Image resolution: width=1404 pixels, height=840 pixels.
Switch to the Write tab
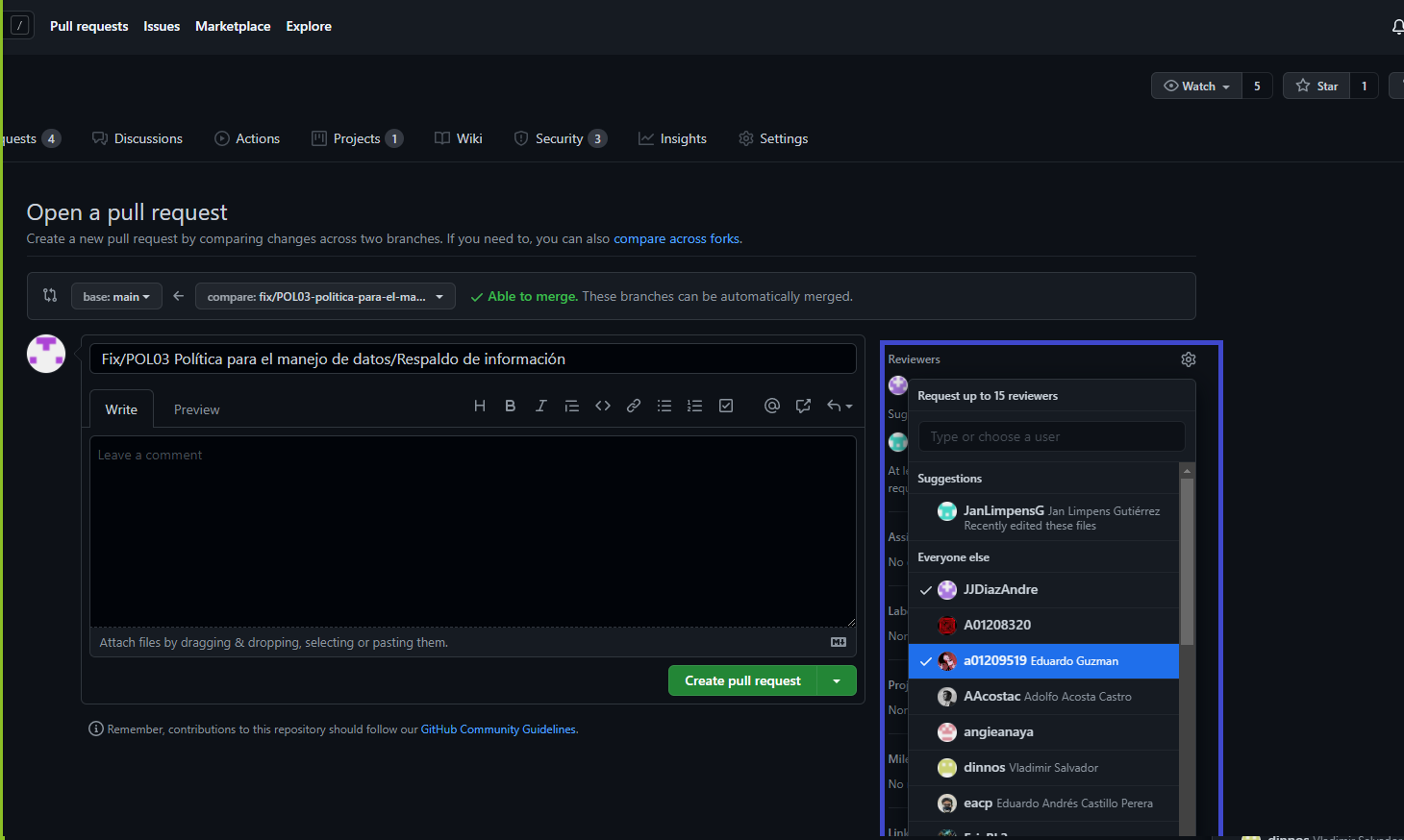(121, 409)
